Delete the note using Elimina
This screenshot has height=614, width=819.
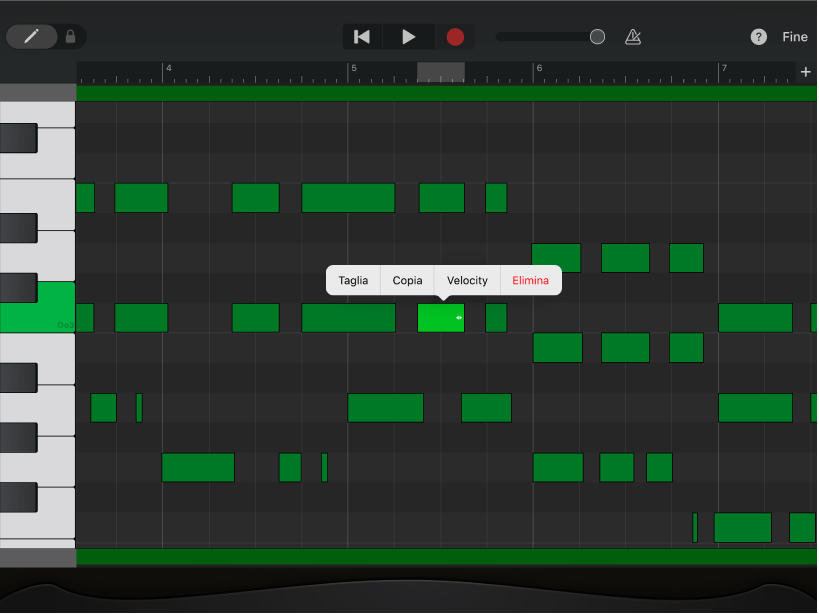530,280
